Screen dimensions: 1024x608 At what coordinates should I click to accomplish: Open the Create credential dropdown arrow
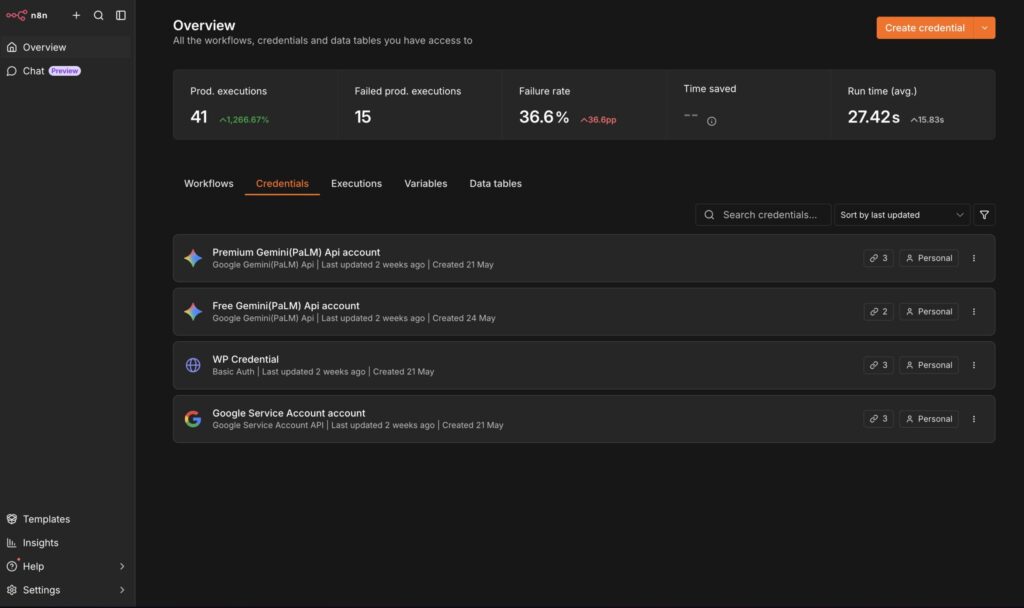[984, 27]
